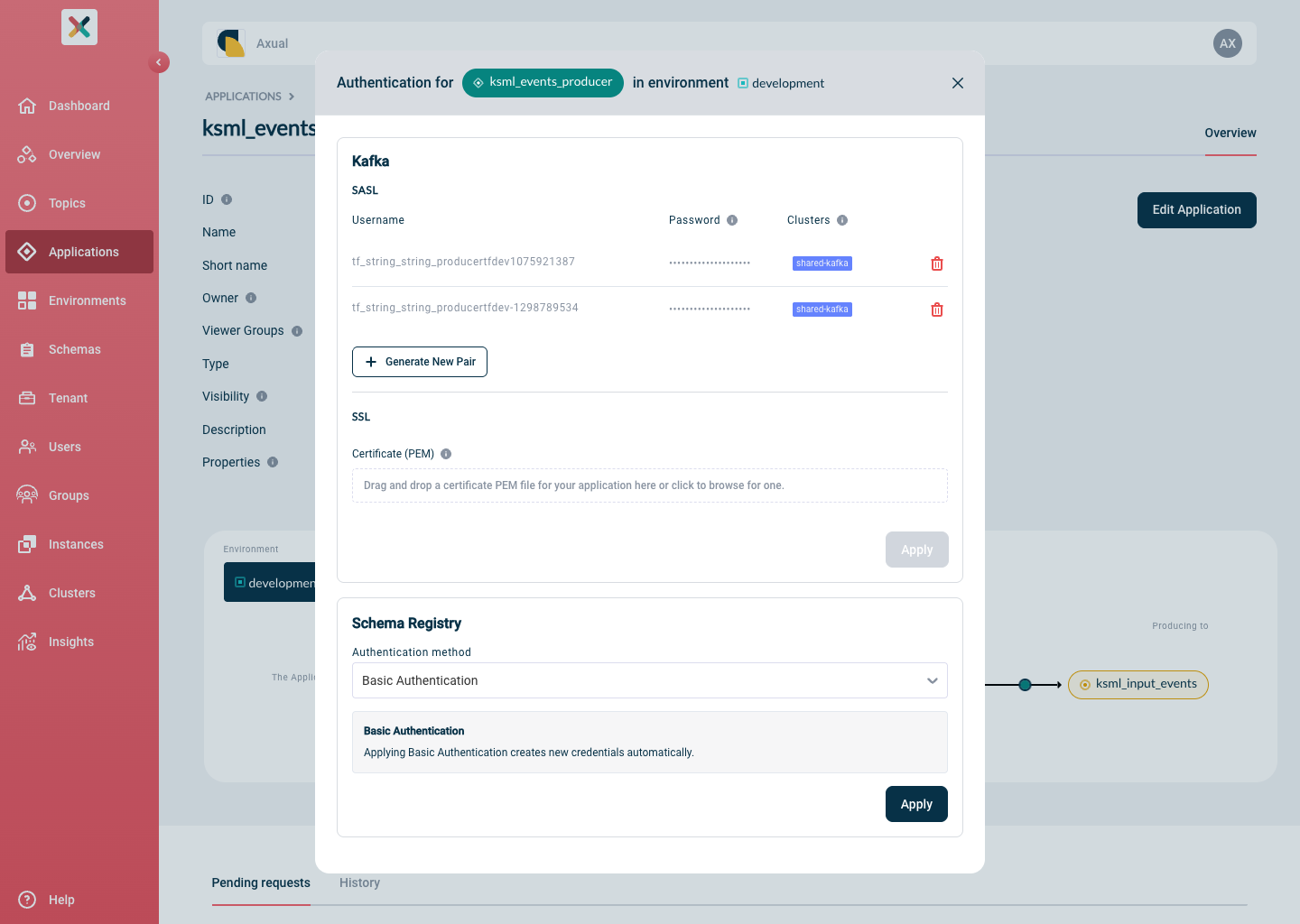The height and width of the screenshot is (924, 1300).
Task: Click the Help link in sidebar
Action: (61, 900)
